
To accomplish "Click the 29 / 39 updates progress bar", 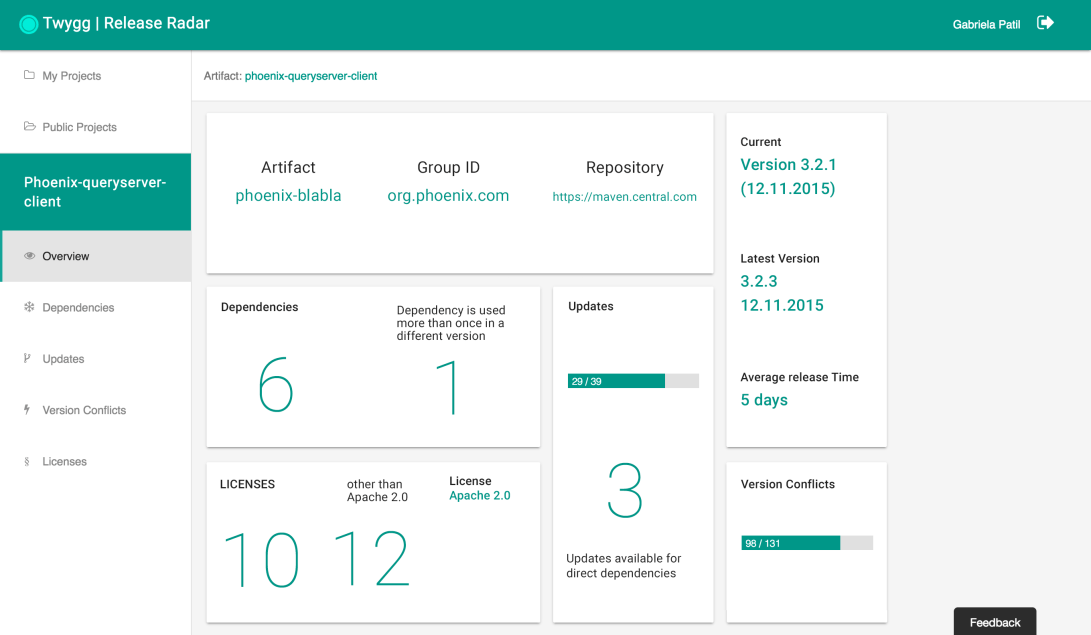I will point(633,381).
